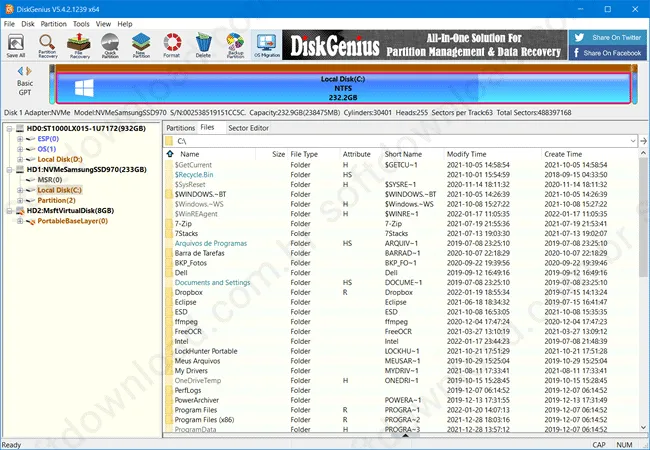The height and width of the screenshot is (450, 650).
Task: Open the Disk menu
Action: (x=28, y=24)
